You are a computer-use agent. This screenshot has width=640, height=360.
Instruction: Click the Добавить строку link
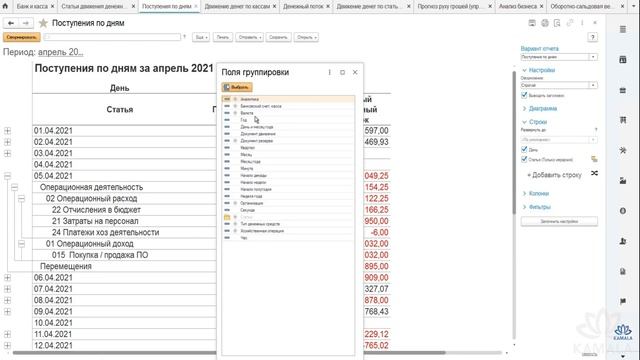(554, 175)
